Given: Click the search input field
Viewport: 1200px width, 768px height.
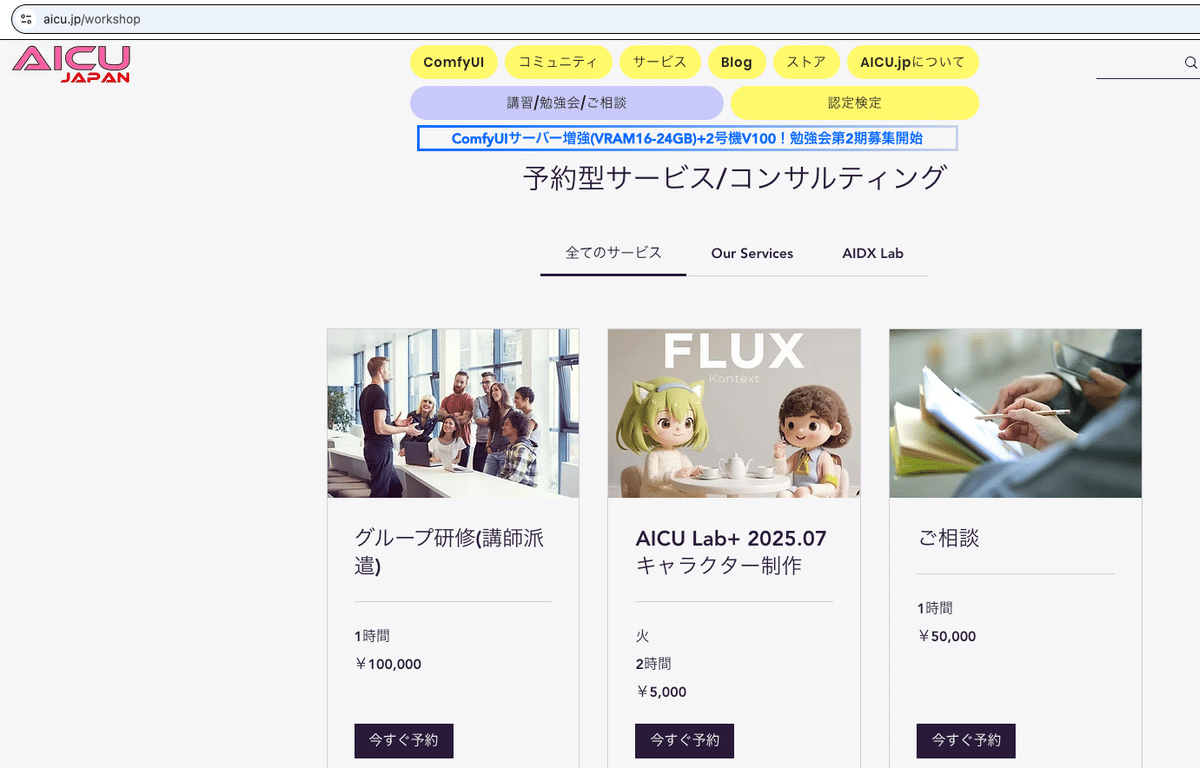Looking at the screenshot, I should (1140, 62).
